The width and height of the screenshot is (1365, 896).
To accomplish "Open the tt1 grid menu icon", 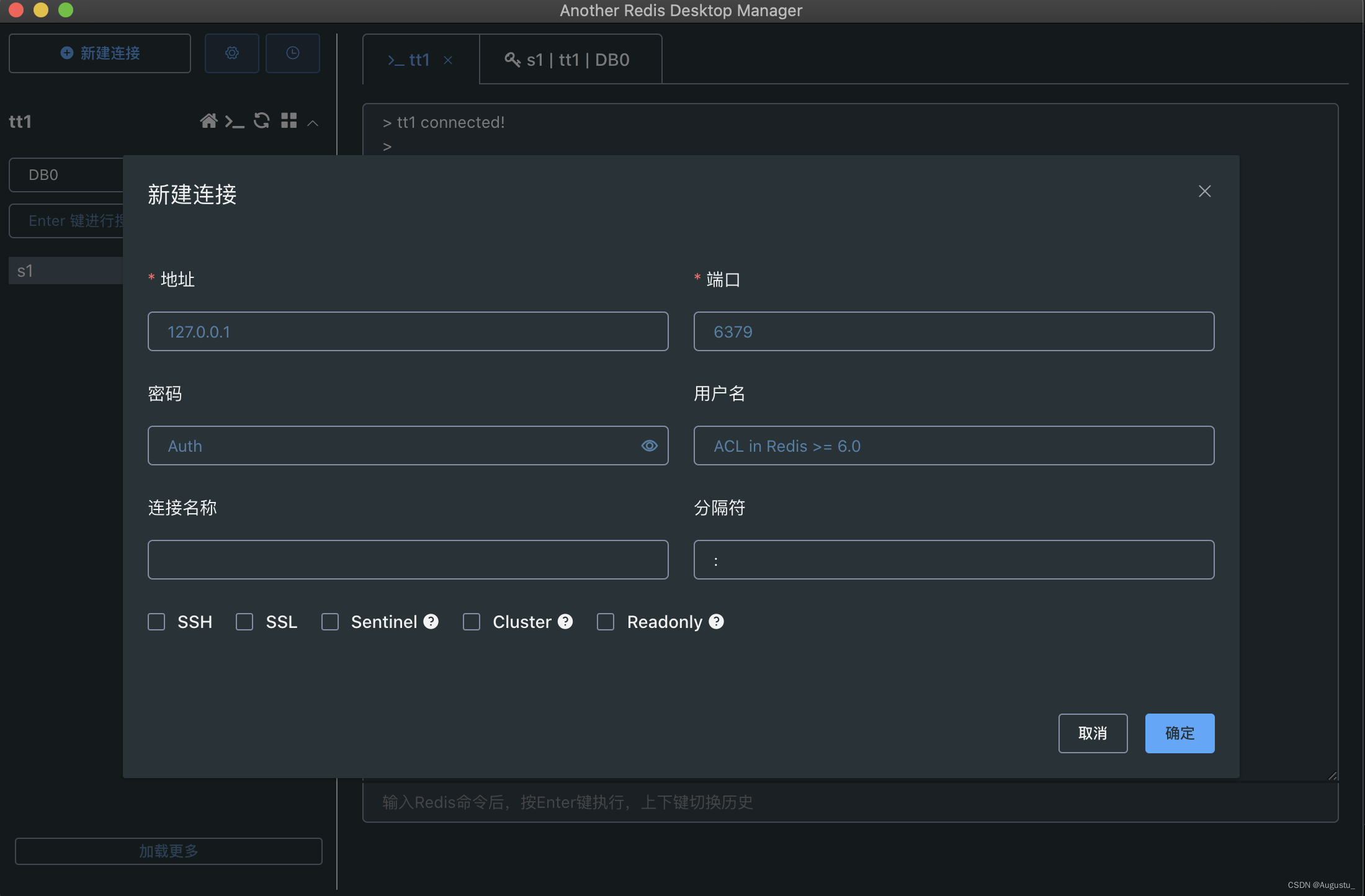I will [289, 120].
